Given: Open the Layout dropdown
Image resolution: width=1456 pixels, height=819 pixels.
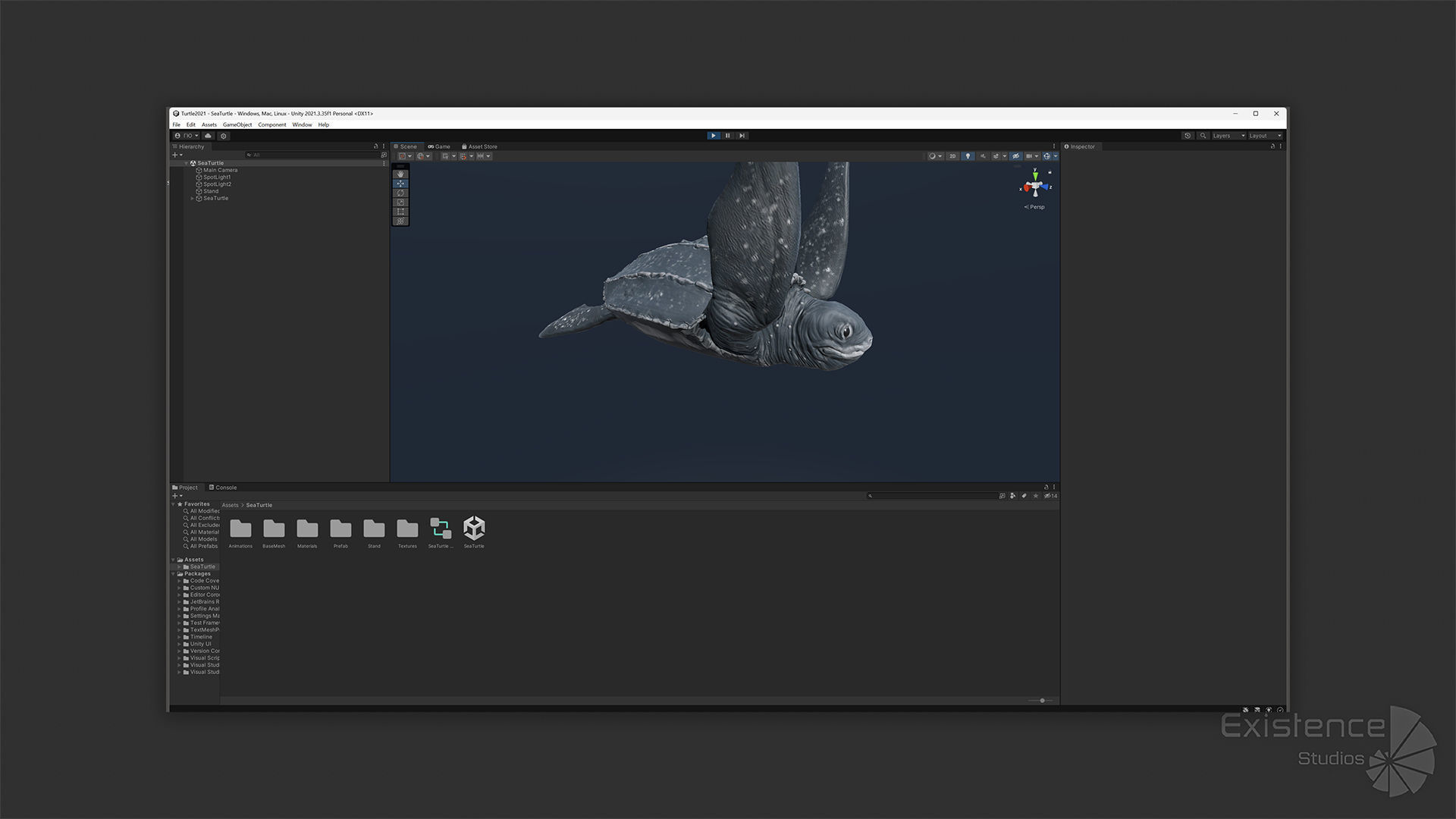Looking at the screenshot, I should pyautogui.click(x=1264, y=136).
